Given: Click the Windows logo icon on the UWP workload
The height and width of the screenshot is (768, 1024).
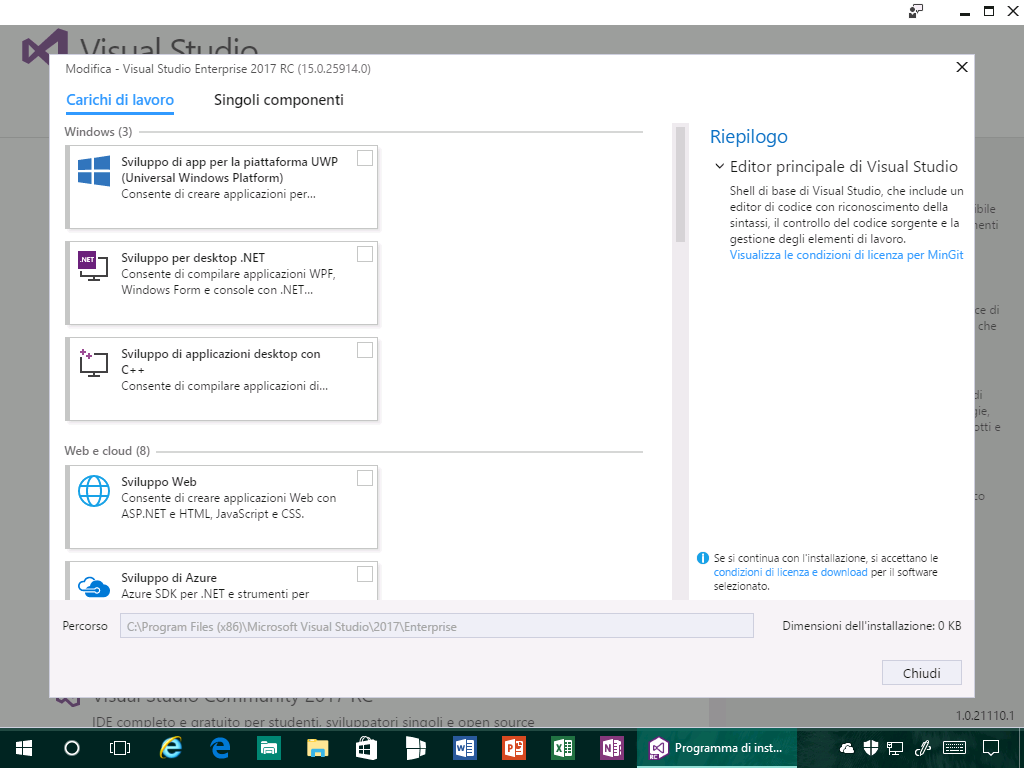Looking at the screenshot, I should pyautogui.click(x=93, y=171).
